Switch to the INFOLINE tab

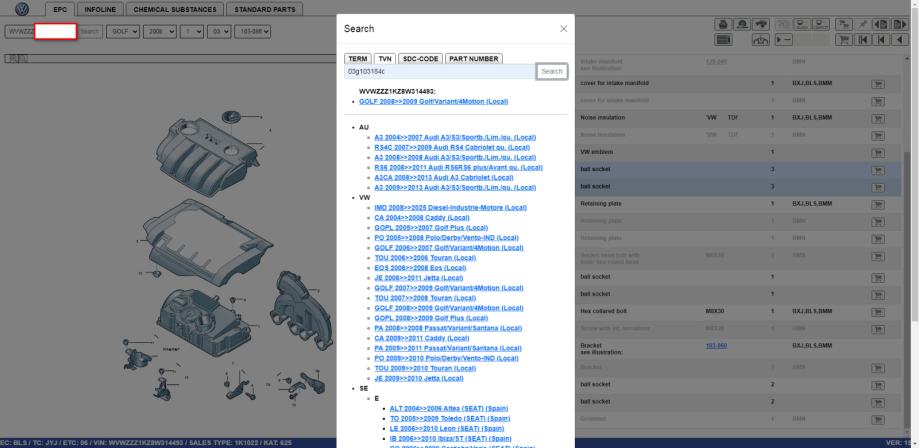tap(100, 9)
